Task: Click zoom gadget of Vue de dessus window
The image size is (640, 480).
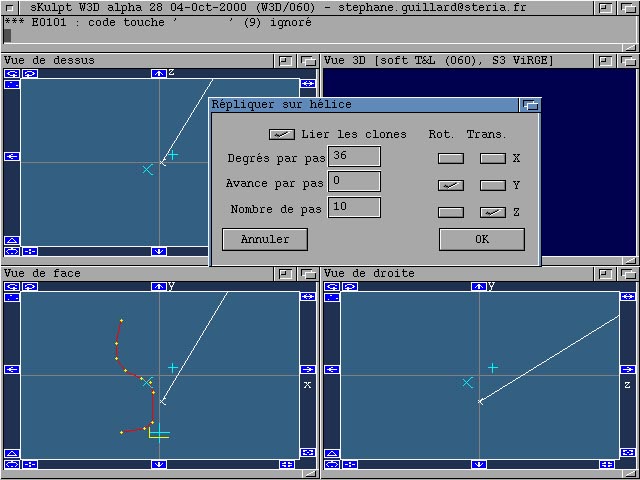Action: pyautogui.click(x=285, y=61)
